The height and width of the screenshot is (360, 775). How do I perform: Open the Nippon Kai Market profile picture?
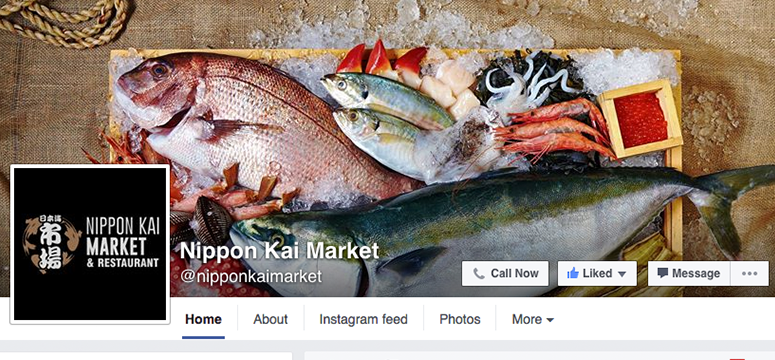click(90, 244)
